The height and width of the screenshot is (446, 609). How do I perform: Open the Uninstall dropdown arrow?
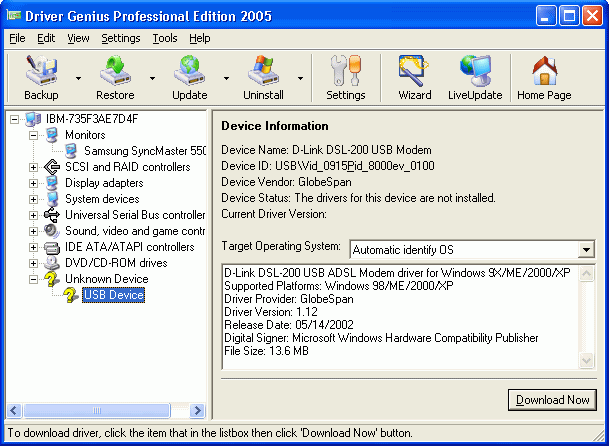[301, 78]
